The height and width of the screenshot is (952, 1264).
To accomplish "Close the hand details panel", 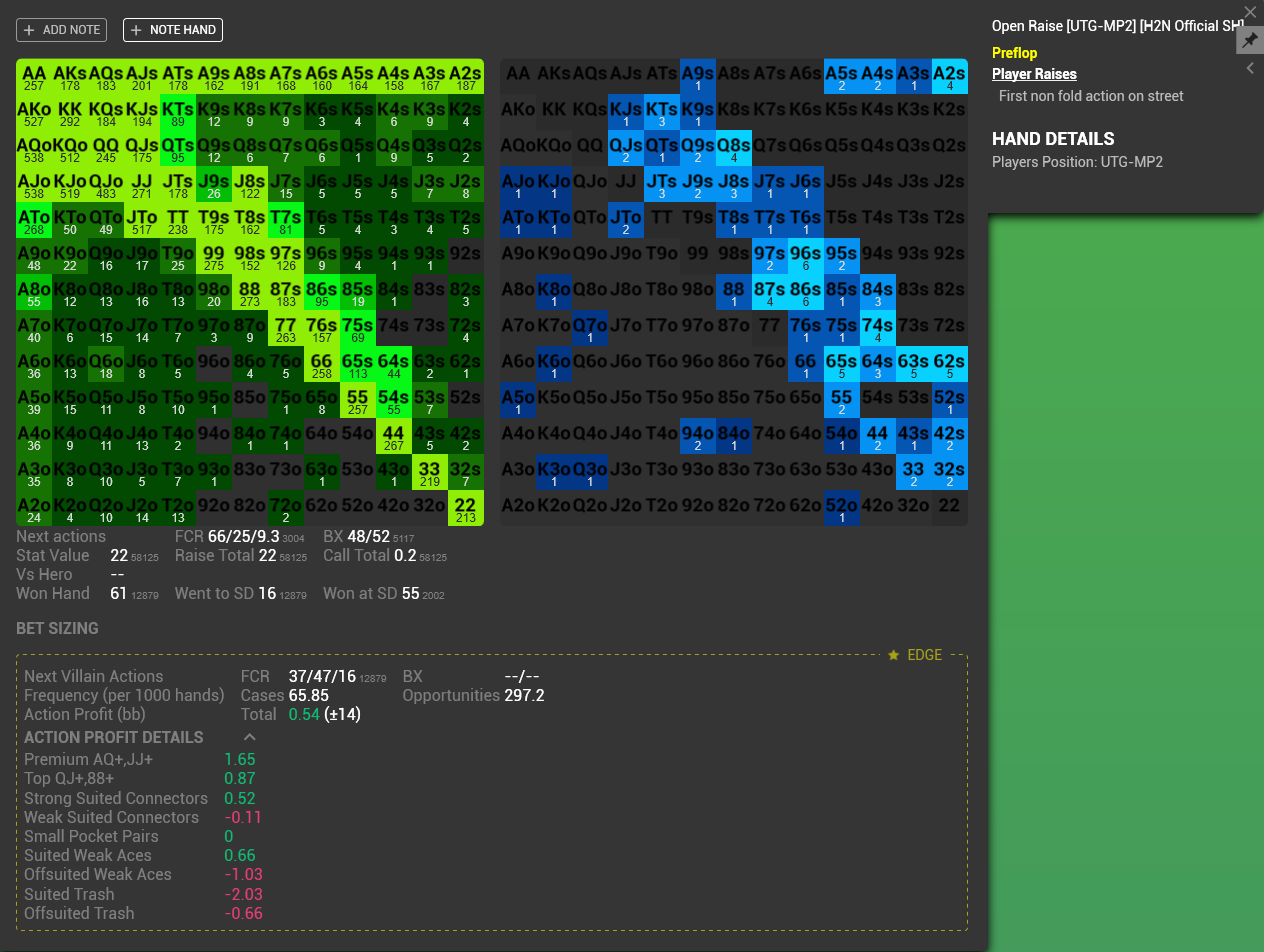I will click(1250, 12).
